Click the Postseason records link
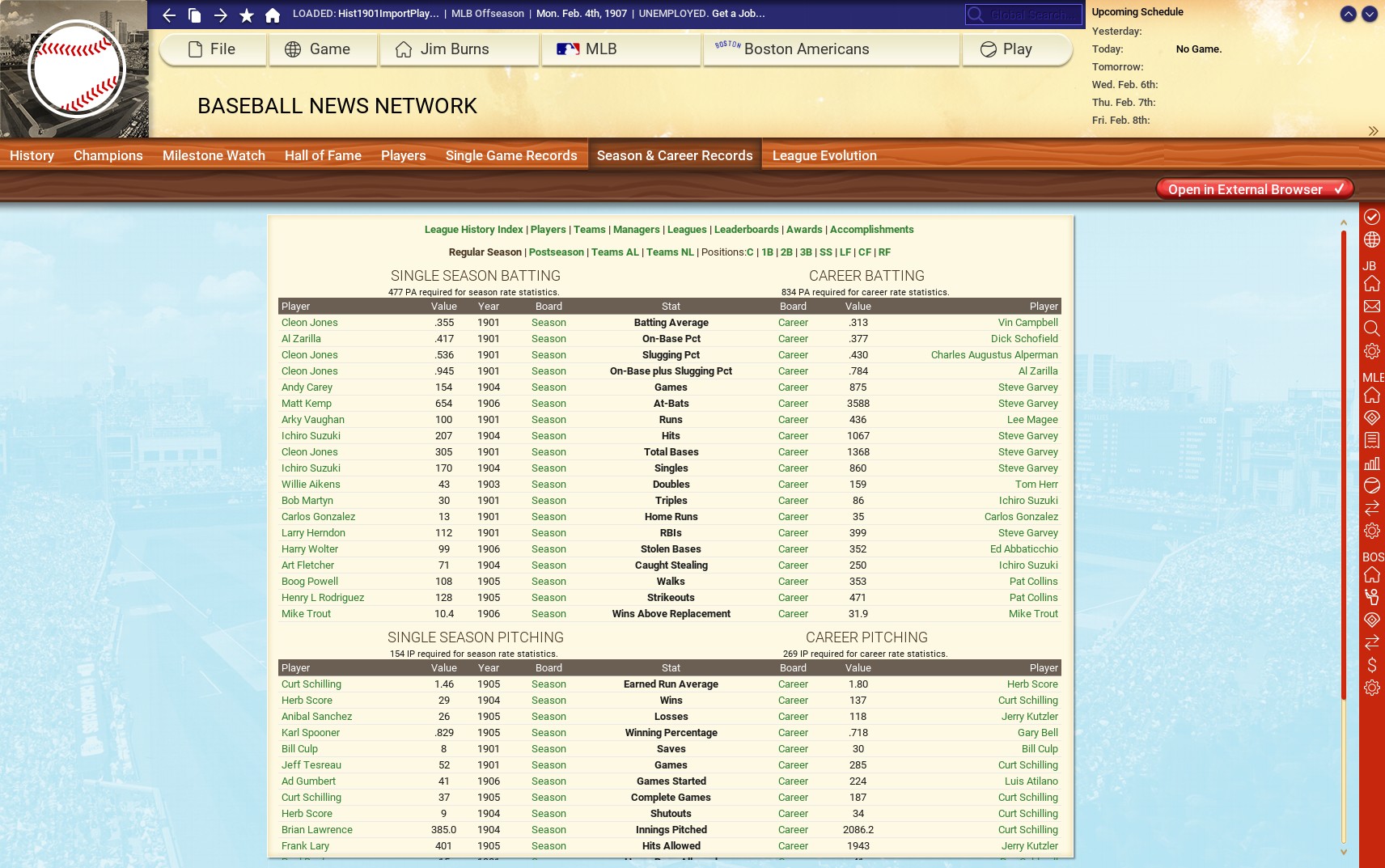The width and height of the screenshot is (1385, 868). point(557,252)
